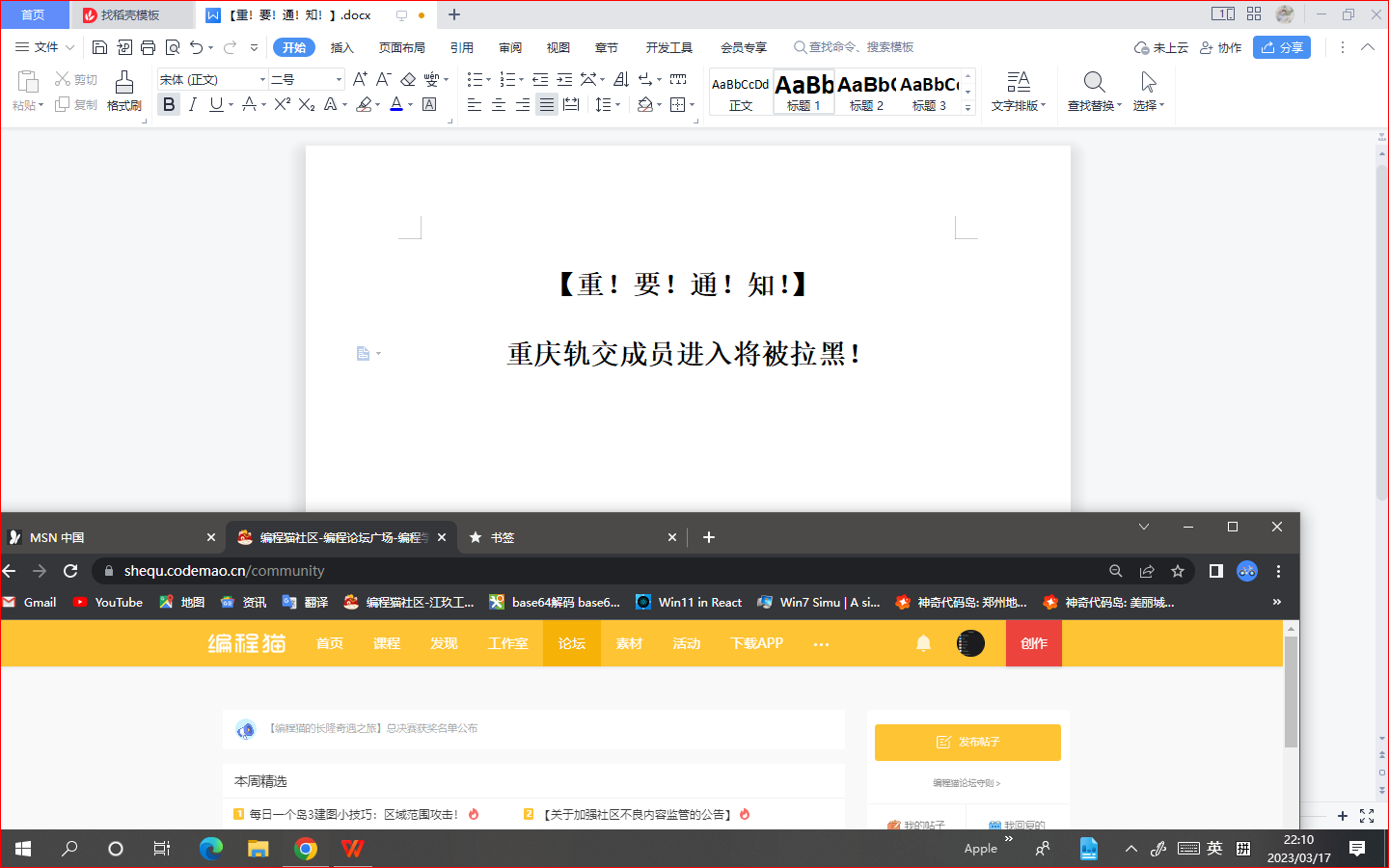Switch to the 审阅 ribbon tab
This screenshot has width=1389, height=868.
tap(510, 47)
